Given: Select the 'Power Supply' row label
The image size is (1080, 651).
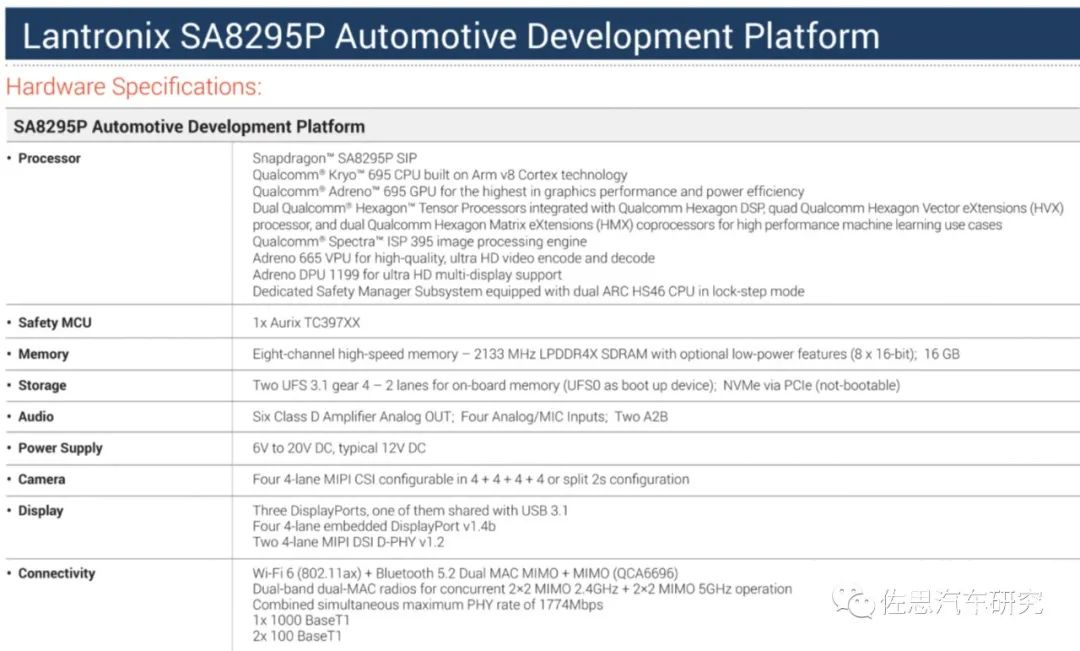Looking at the screenshot, I should tap(60, 448).
